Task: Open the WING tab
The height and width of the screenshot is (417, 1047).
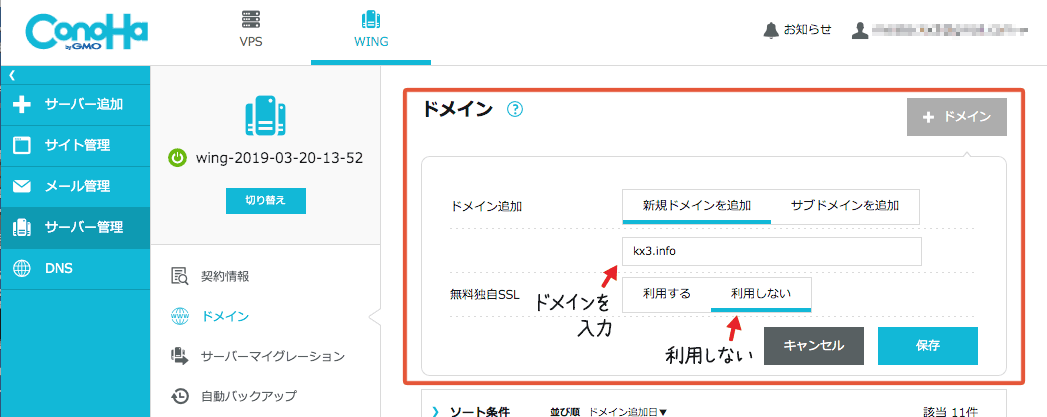Action: [371, 33]
